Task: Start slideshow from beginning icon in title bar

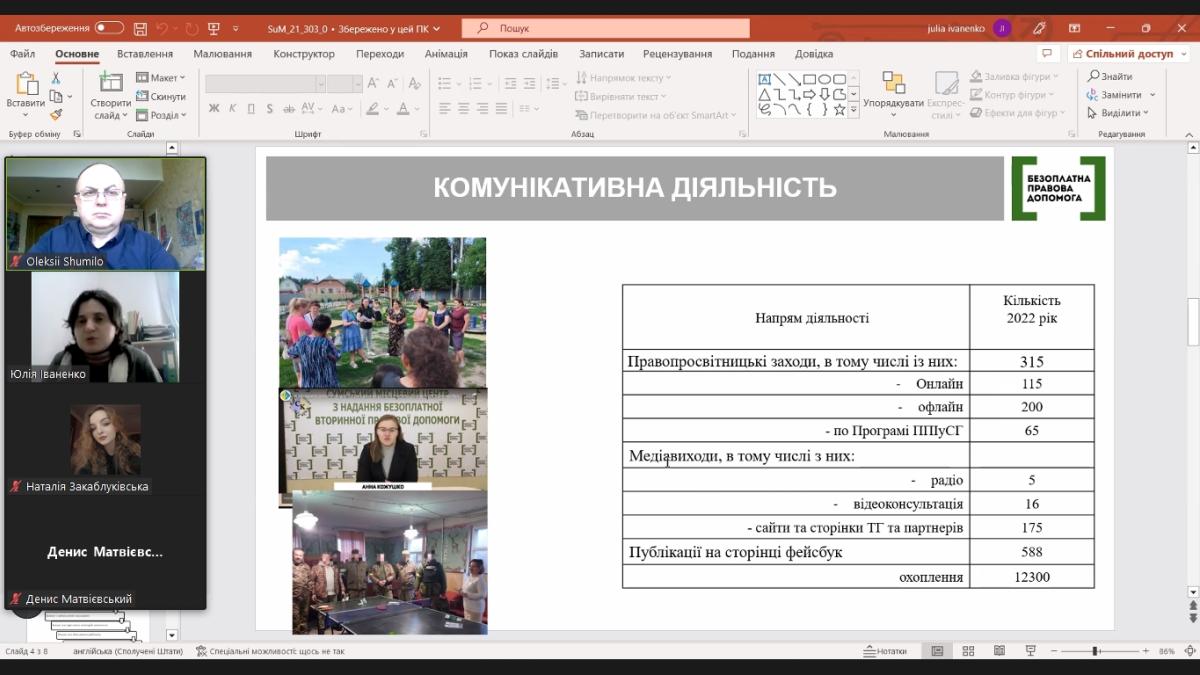Action: pos(213,28)
